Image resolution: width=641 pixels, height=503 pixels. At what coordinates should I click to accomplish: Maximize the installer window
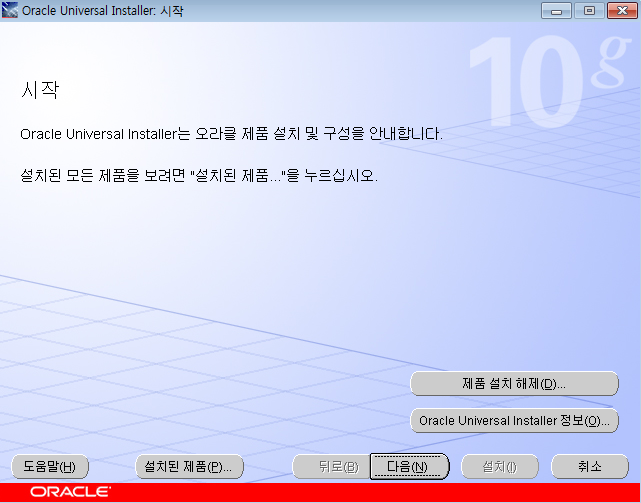(x=589, y=11)
